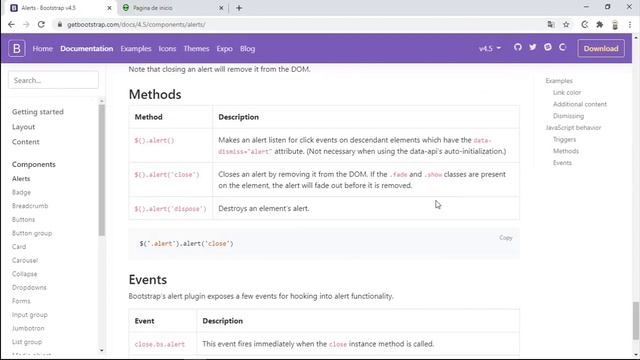Screen dimensions: 640x360
Task: Open Input group in the sidebar
Action: pyautogui.click(x=29, y=315)
